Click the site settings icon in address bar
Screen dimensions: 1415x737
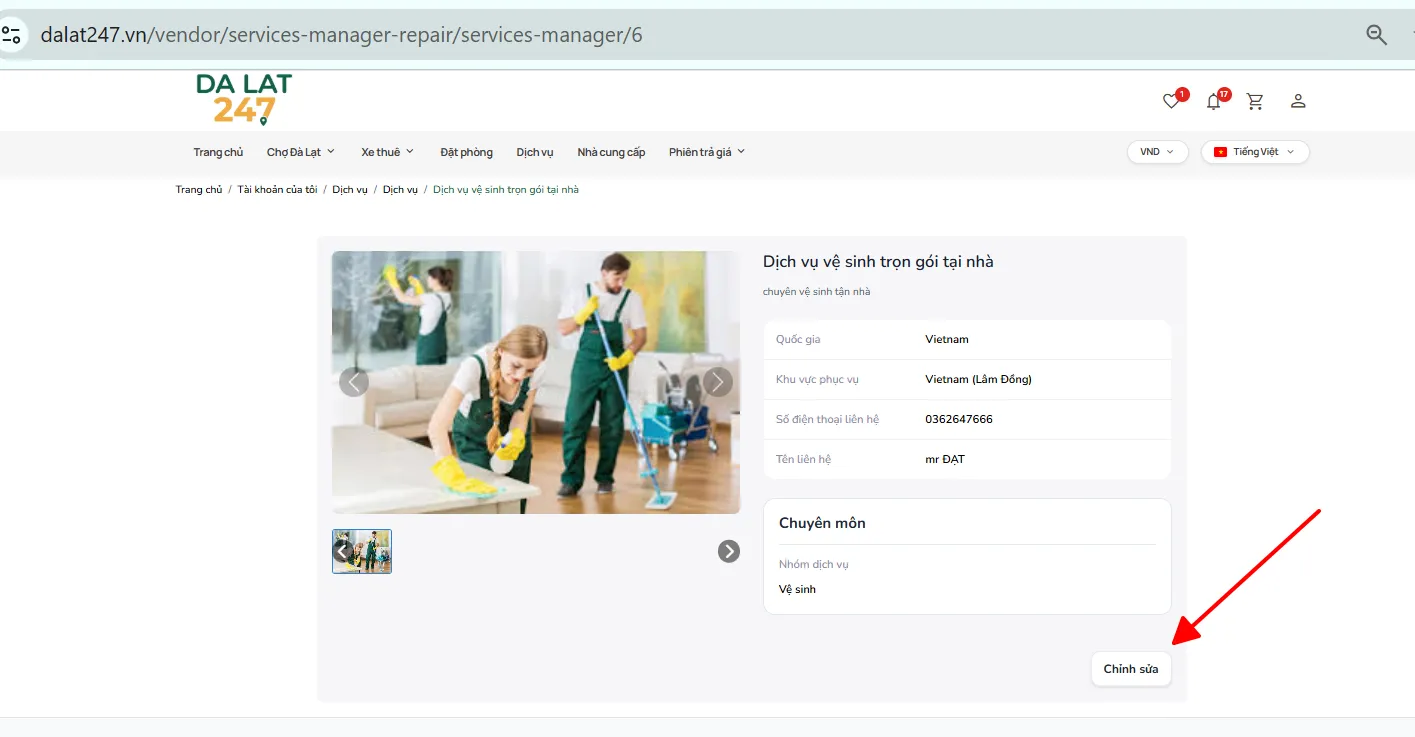(11, 35)
